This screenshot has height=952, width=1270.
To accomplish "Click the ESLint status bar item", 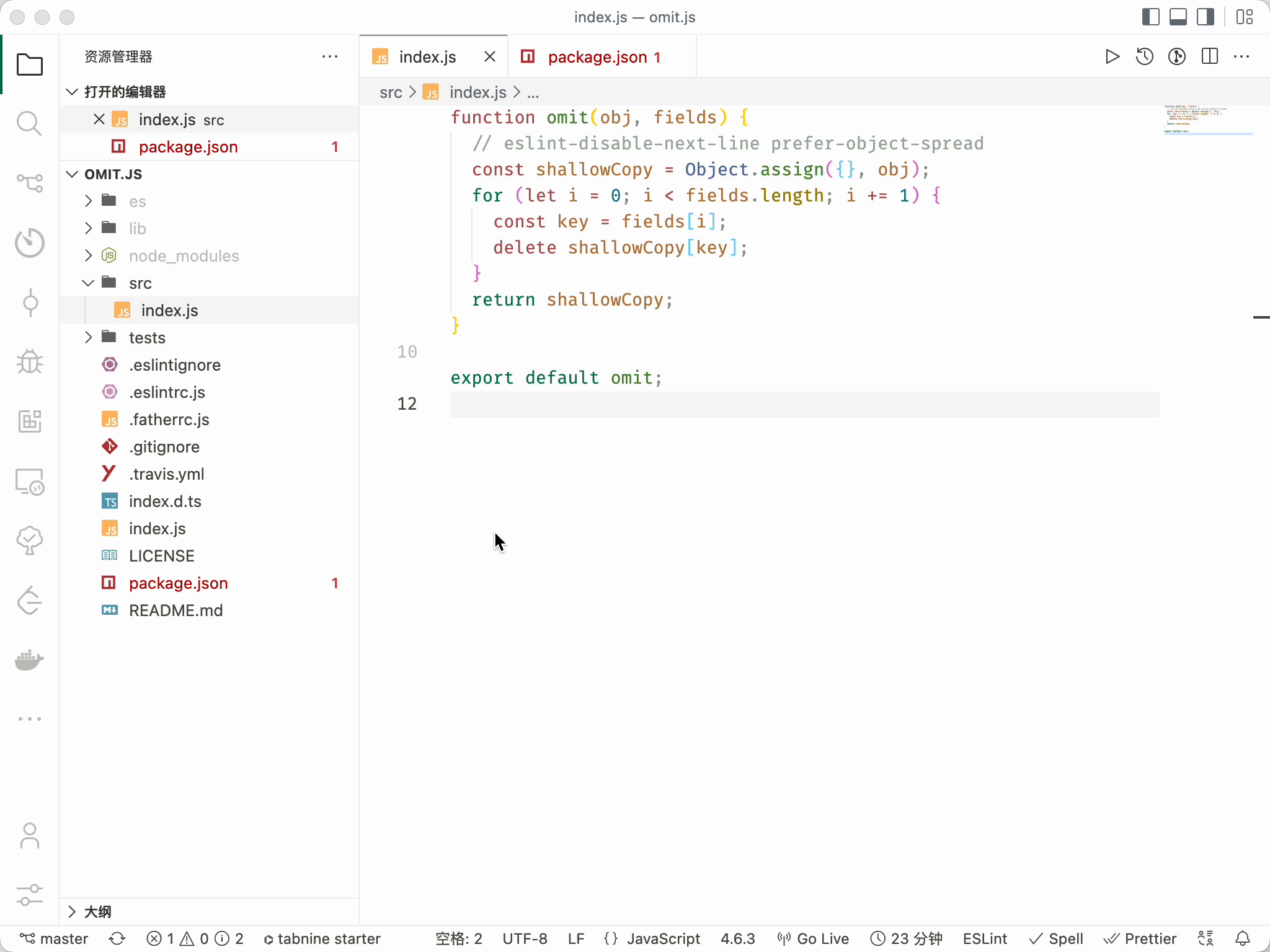I will (x=985, y=938).
